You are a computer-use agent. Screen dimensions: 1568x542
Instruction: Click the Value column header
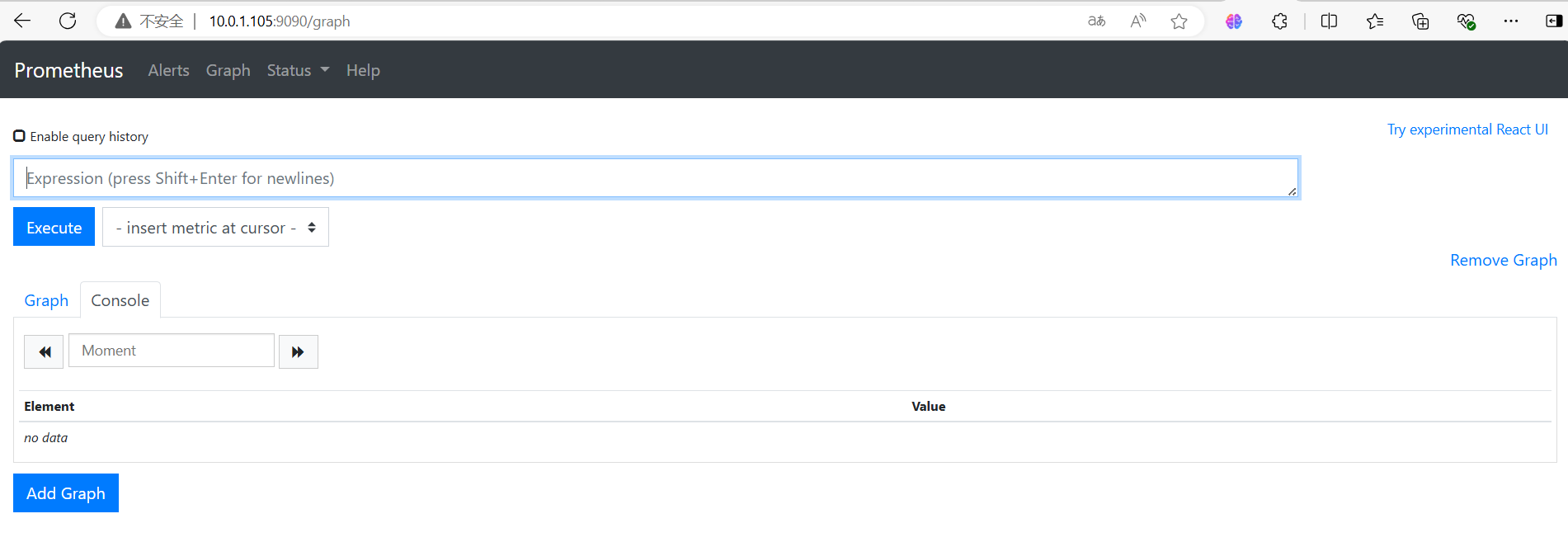click(x=929, y=406)
